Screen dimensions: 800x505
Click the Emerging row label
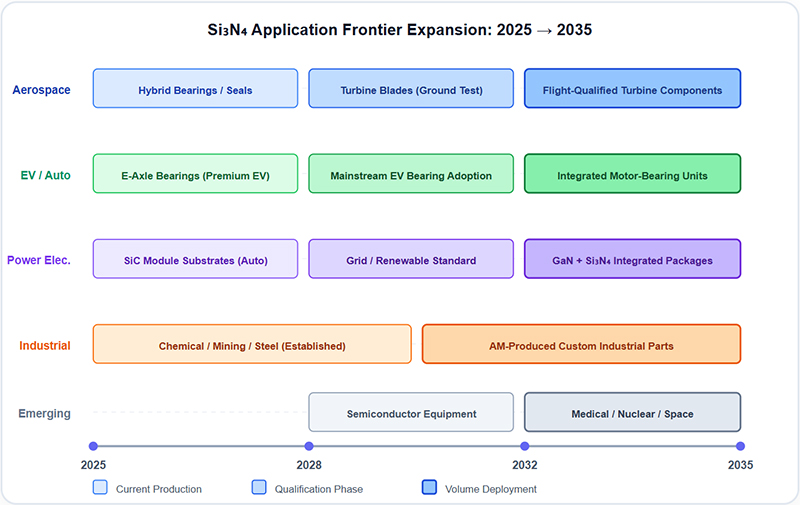click(x=44, y=414)
